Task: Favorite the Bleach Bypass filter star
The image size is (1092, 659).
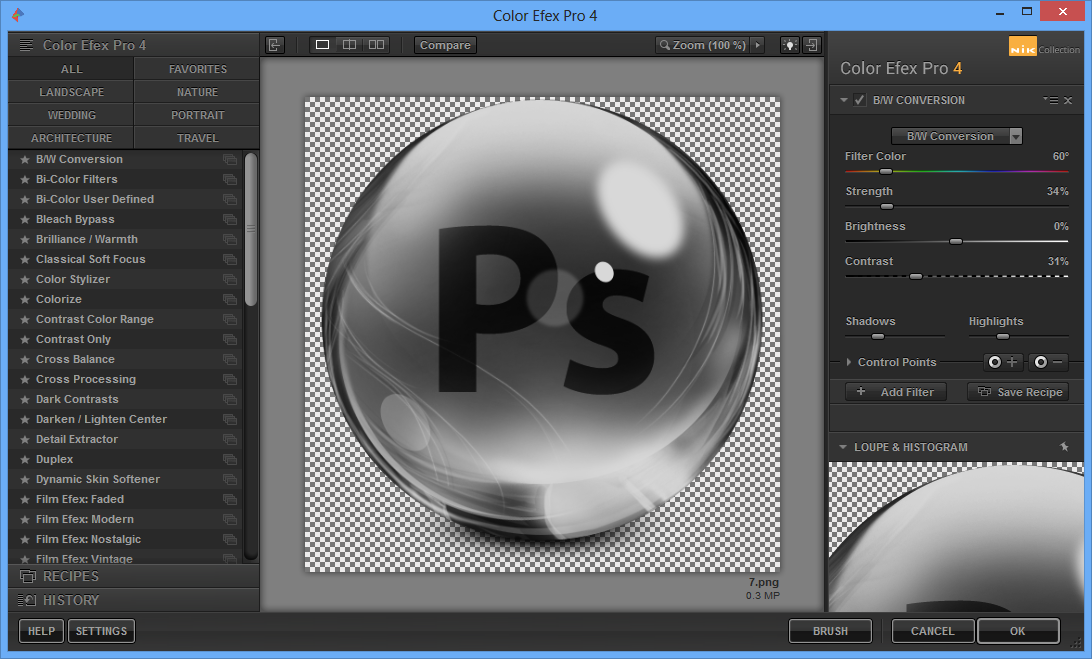Action: (x=25, y=219)
